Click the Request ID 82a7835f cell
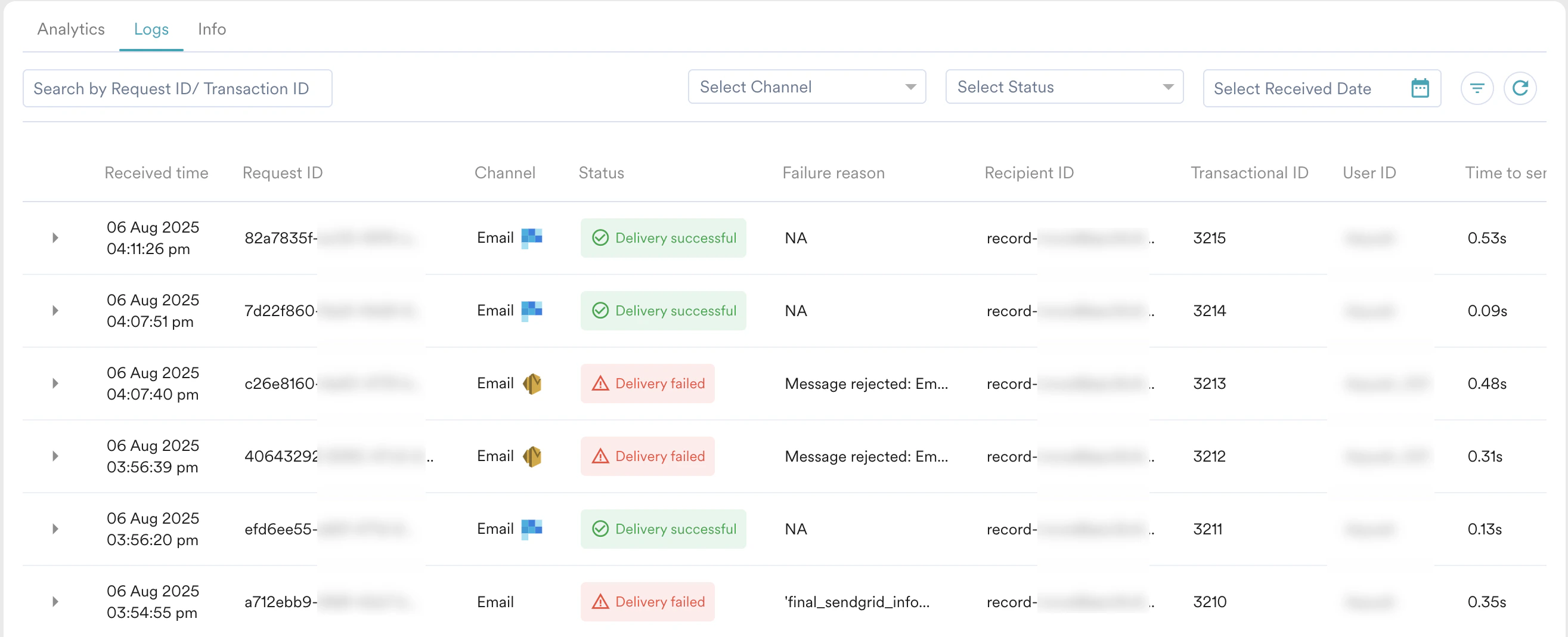The image size is (1568, 637). pyautogui.click(x=330, y=238)
